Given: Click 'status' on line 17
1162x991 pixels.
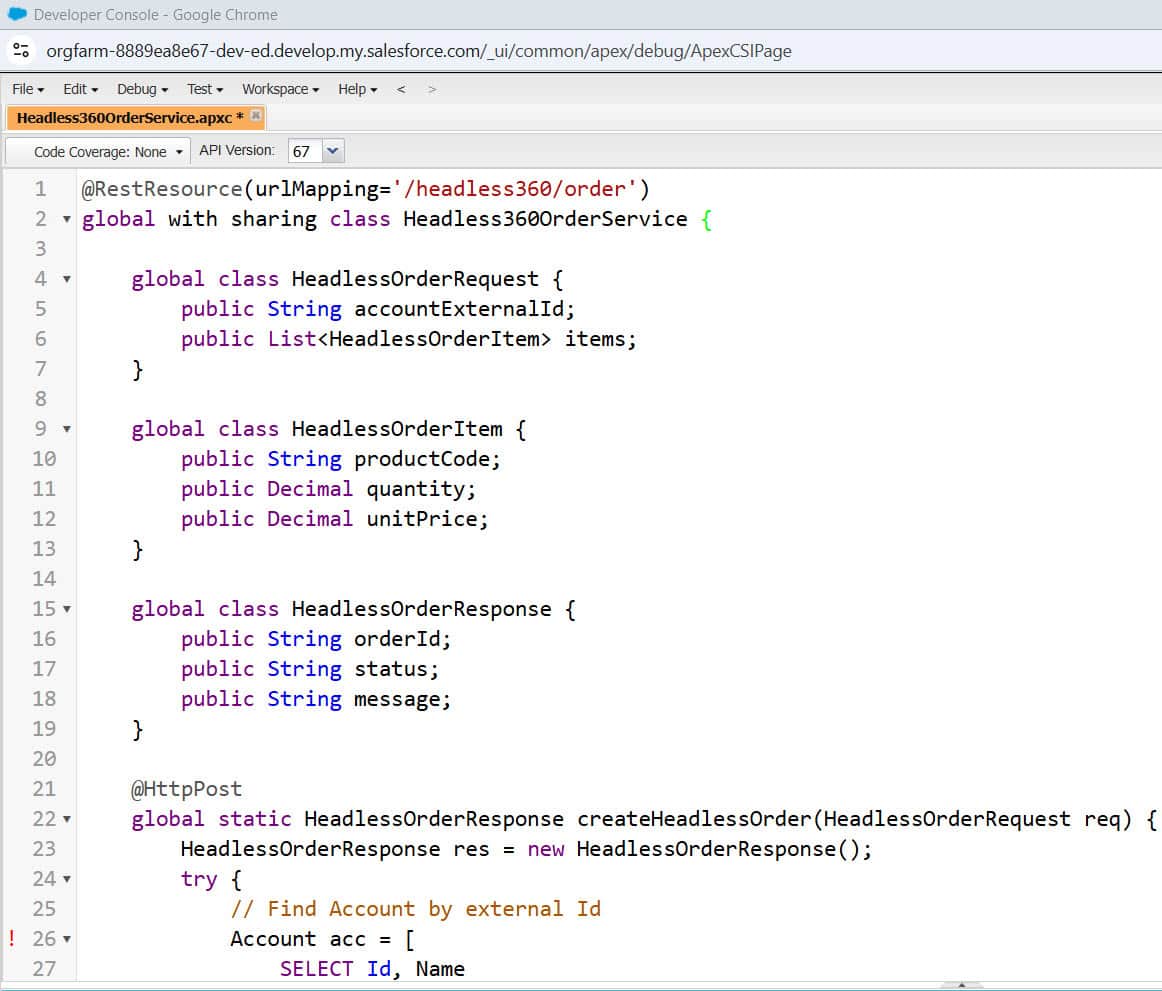Looking at the screenshot, I should click(391, 669).
